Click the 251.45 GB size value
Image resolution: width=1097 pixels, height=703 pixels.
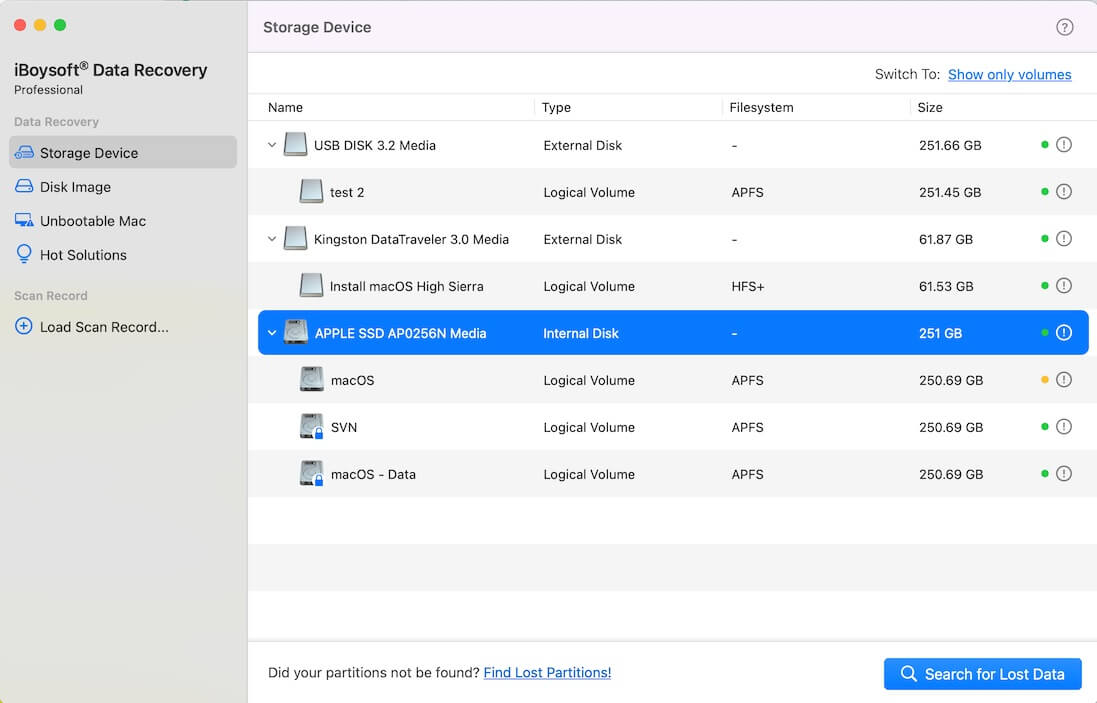(x=950, y=192)
